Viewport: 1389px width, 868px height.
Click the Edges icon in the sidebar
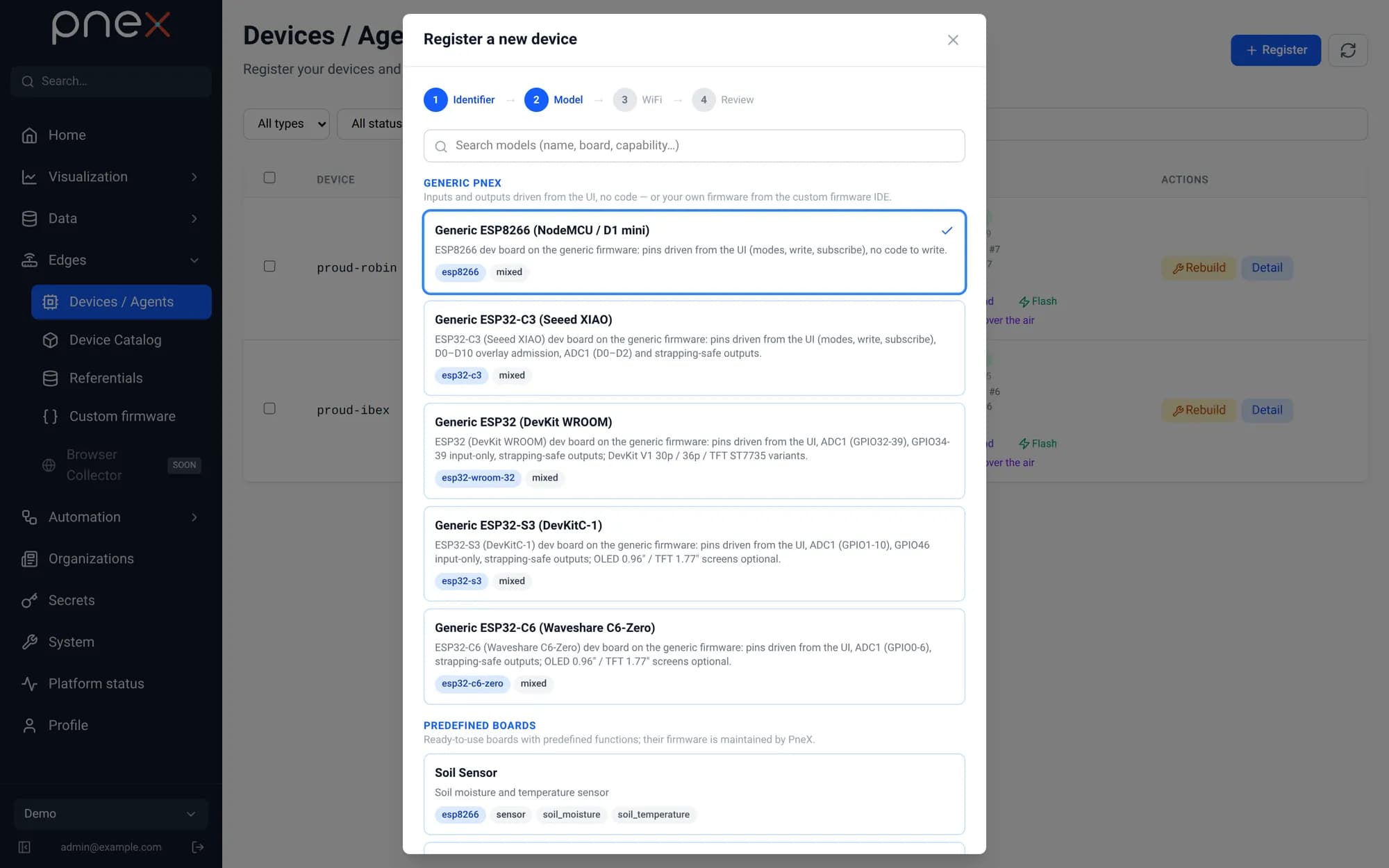click(x=29, y=260)
